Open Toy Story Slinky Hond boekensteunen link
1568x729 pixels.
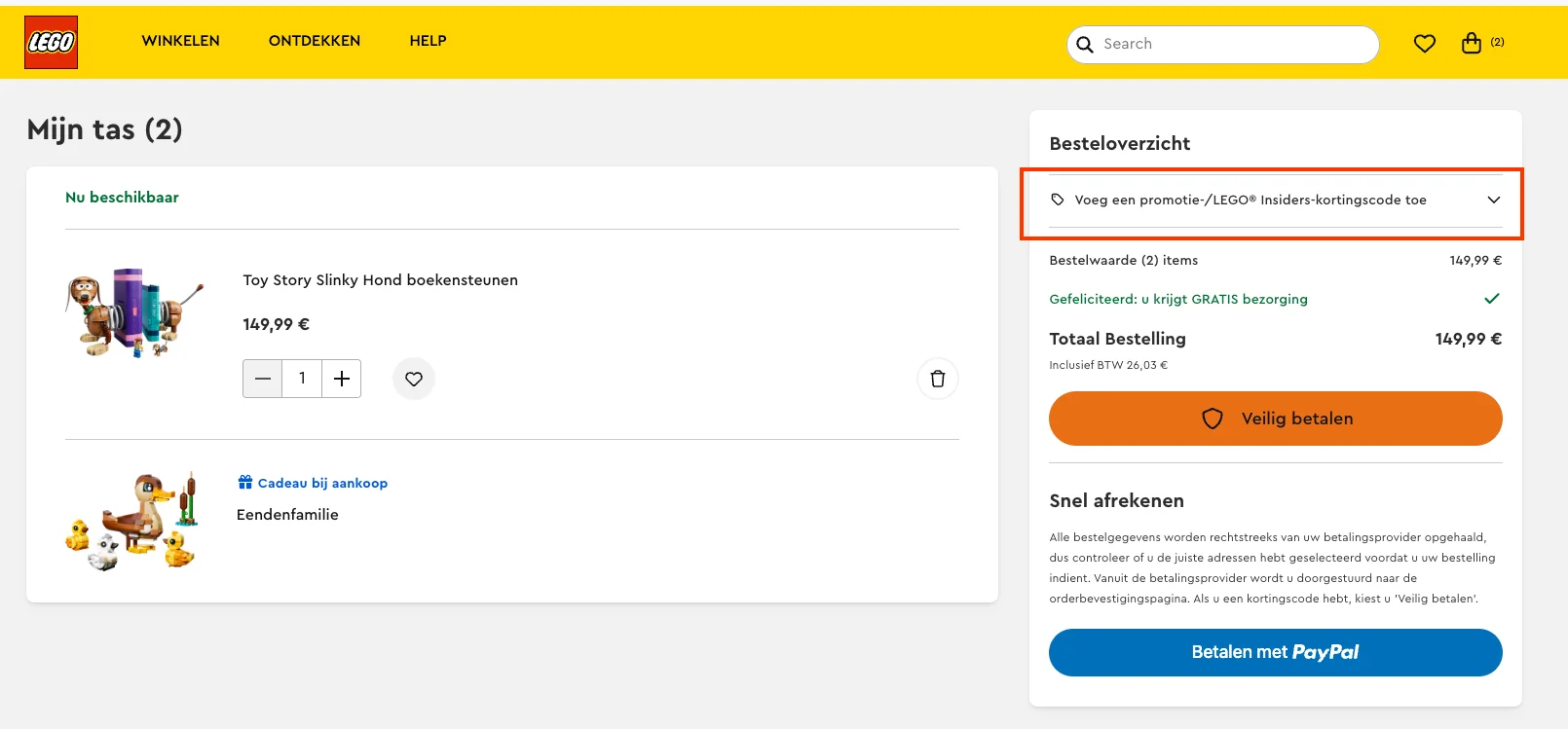pos(381,280)
